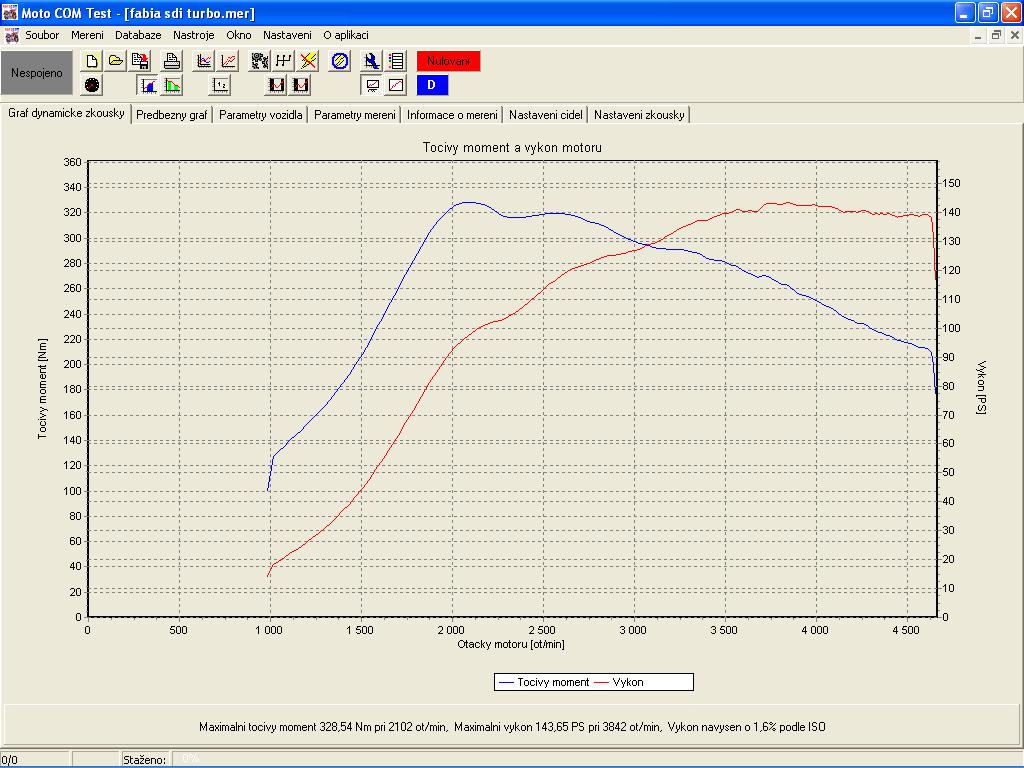Toggle the blue acceleration graph button
This screenshot has height=768, width=1024.
(148, 85)
